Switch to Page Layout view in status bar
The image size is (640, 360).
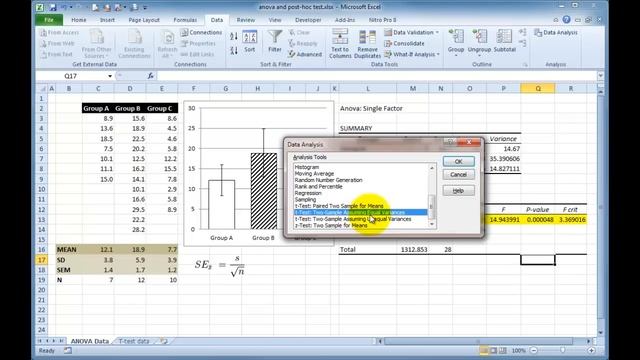click(x=493, y=350)
